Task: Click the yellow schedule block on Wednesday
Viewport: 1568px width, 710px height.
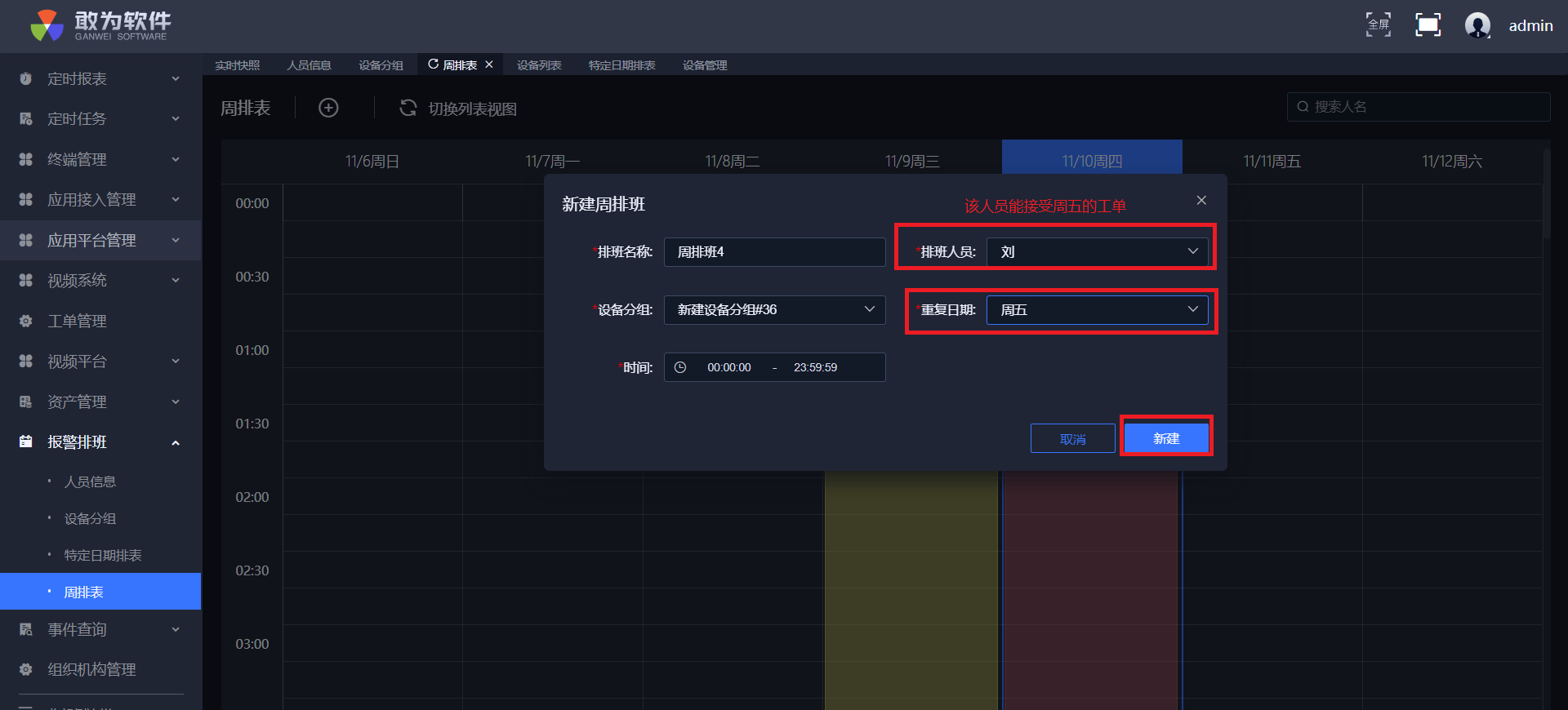Action: 911,591
